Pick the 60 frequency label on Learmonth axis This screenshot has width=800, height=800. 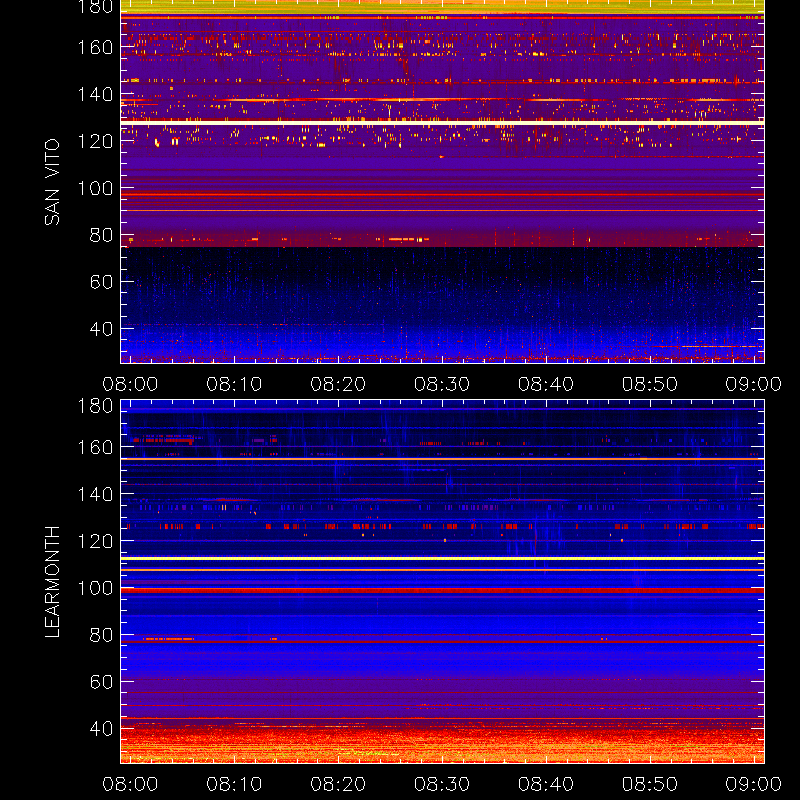101,682
